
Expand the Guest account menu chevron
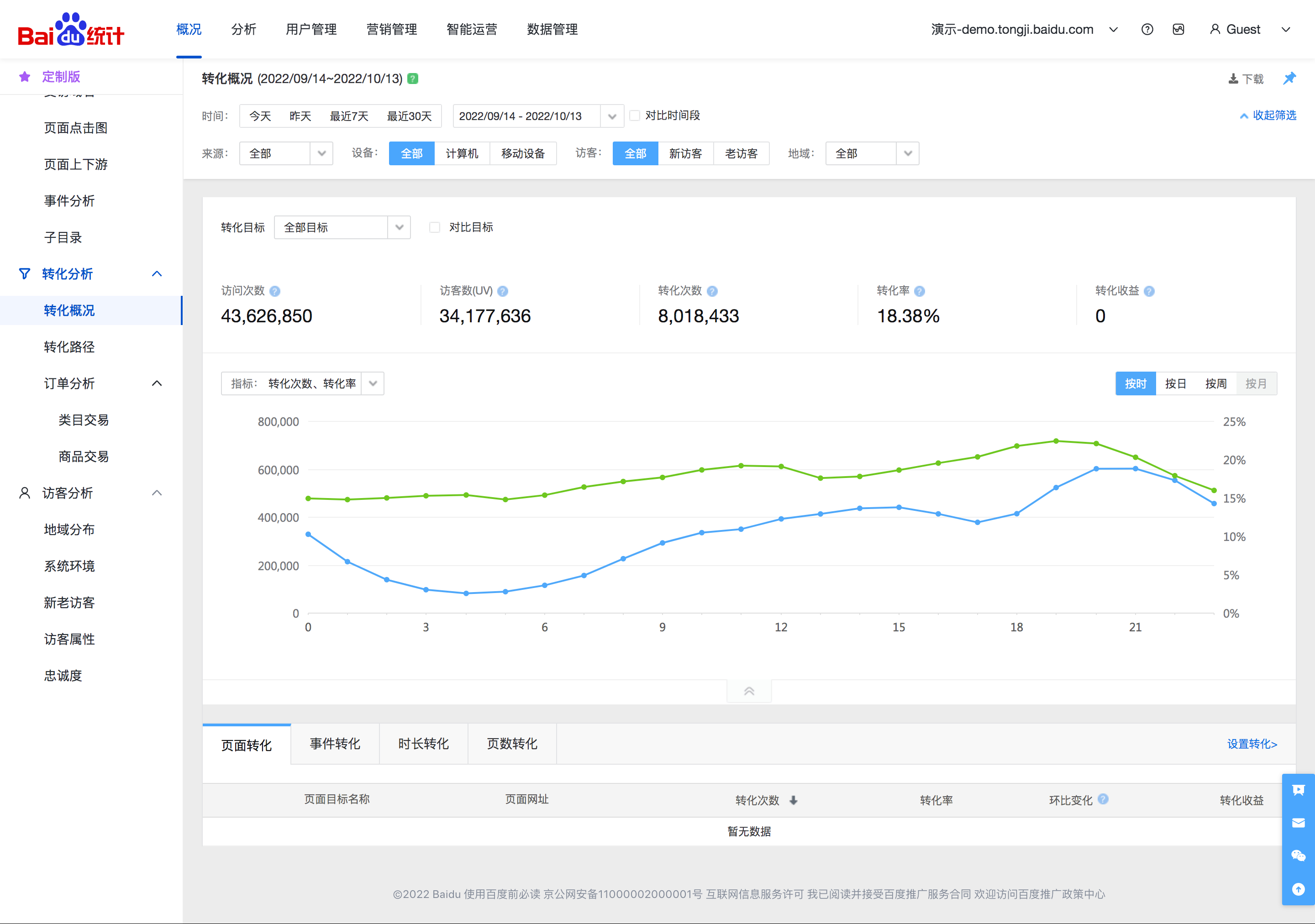[x=1286, y=29]
